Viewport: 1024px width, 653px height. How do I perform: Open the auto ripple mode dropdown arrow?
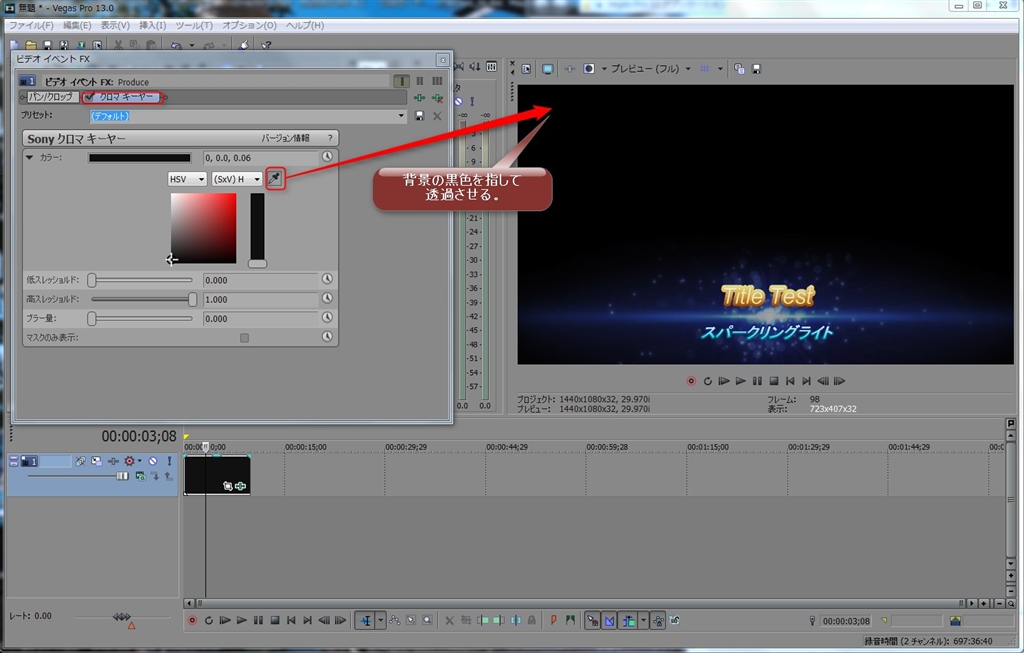pyautogui.click(x=643, y=620)
